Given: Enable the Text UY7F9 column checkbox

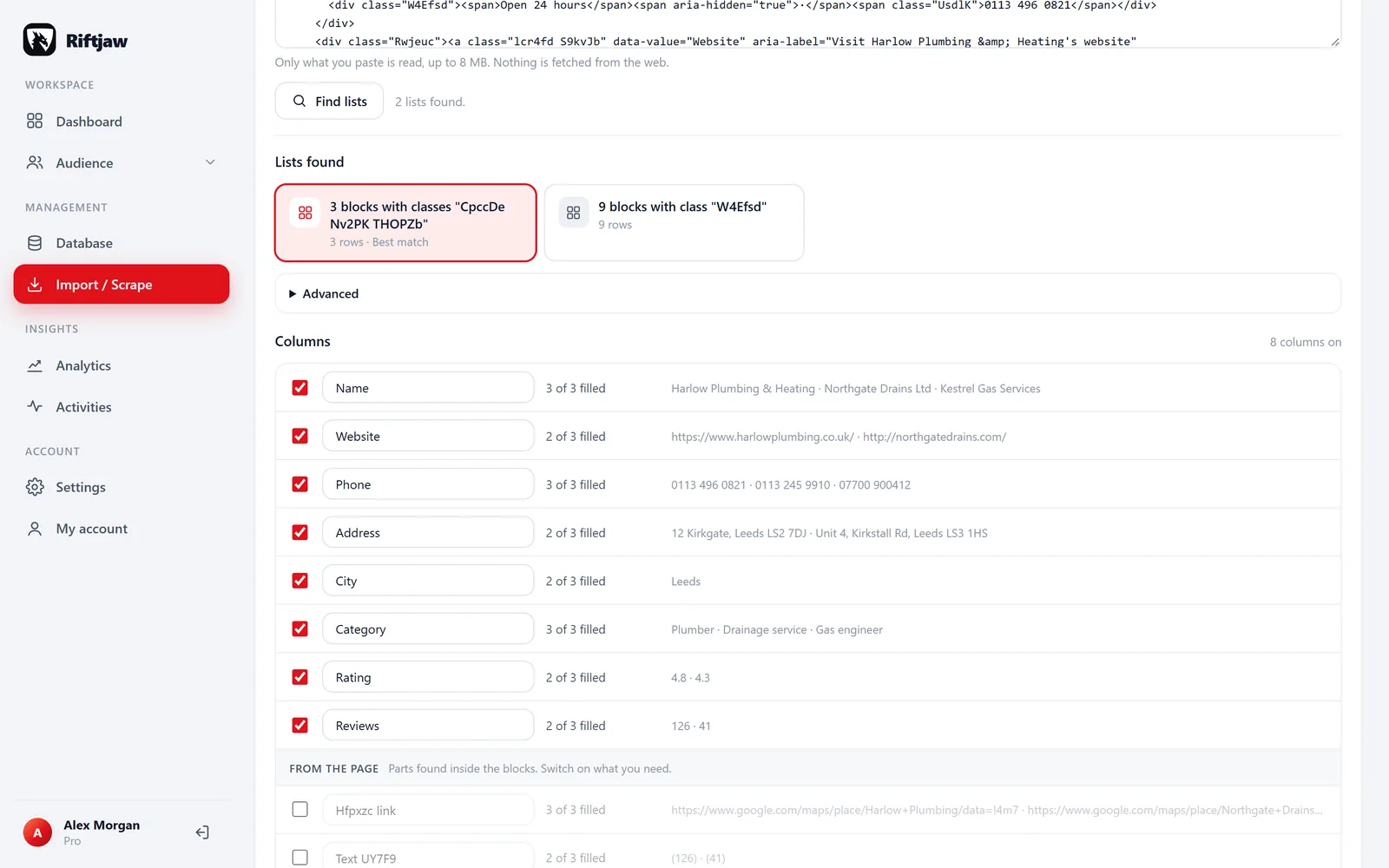Looking at the screenshot, I should coord(300,858).
